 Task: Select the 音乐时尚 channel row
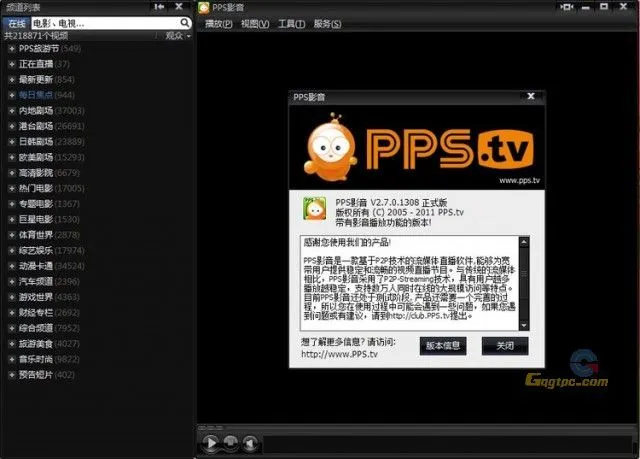click(96, 359)
